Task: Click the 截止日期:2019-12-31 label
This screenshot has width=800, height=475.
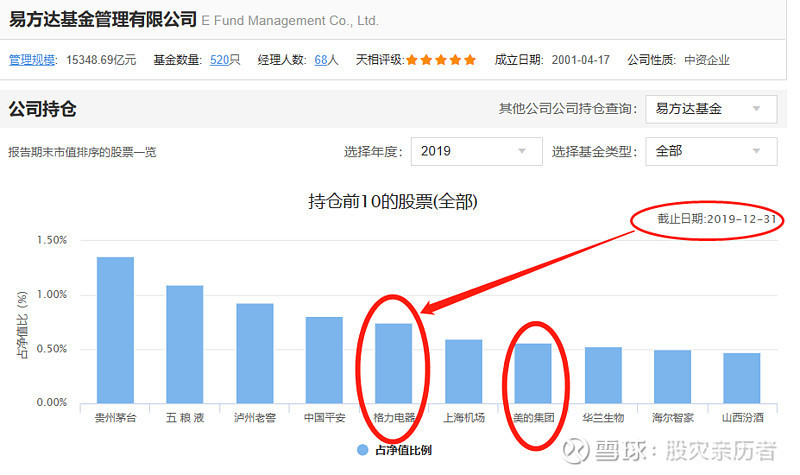Action: (x=716, y=219)
